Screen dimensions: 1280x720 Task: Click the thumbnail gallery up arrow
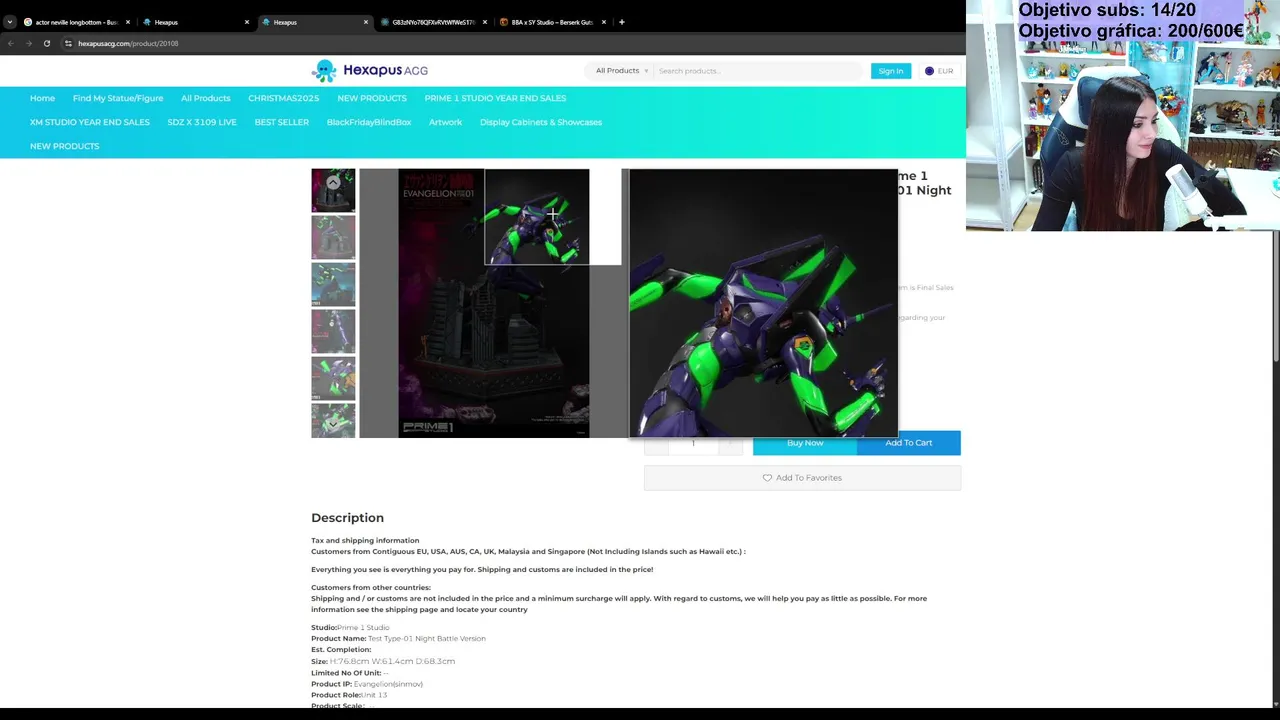[333, 182]
